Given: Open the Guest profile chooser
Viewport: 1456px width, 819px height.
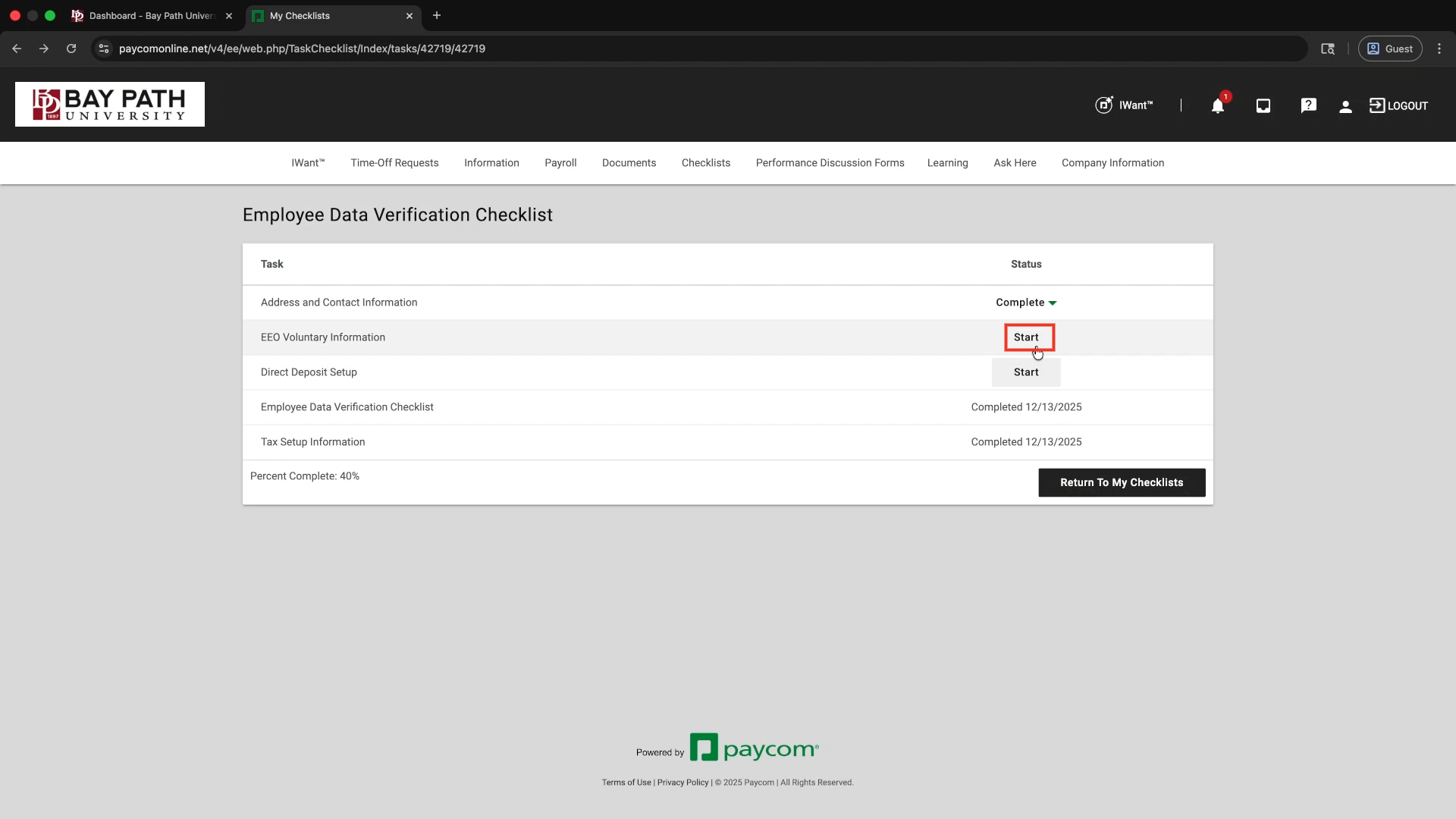Looking at the screenshot, I should coord(1389,49).
